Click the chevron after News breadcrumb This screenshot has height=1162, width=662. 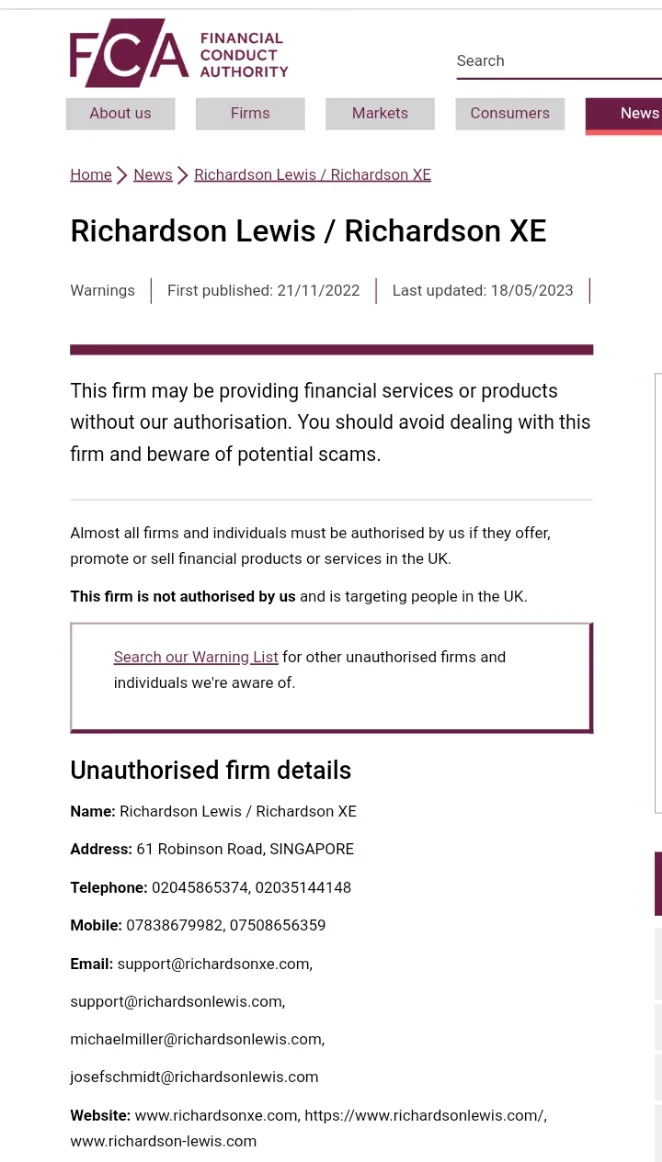[x=183, y=175]
